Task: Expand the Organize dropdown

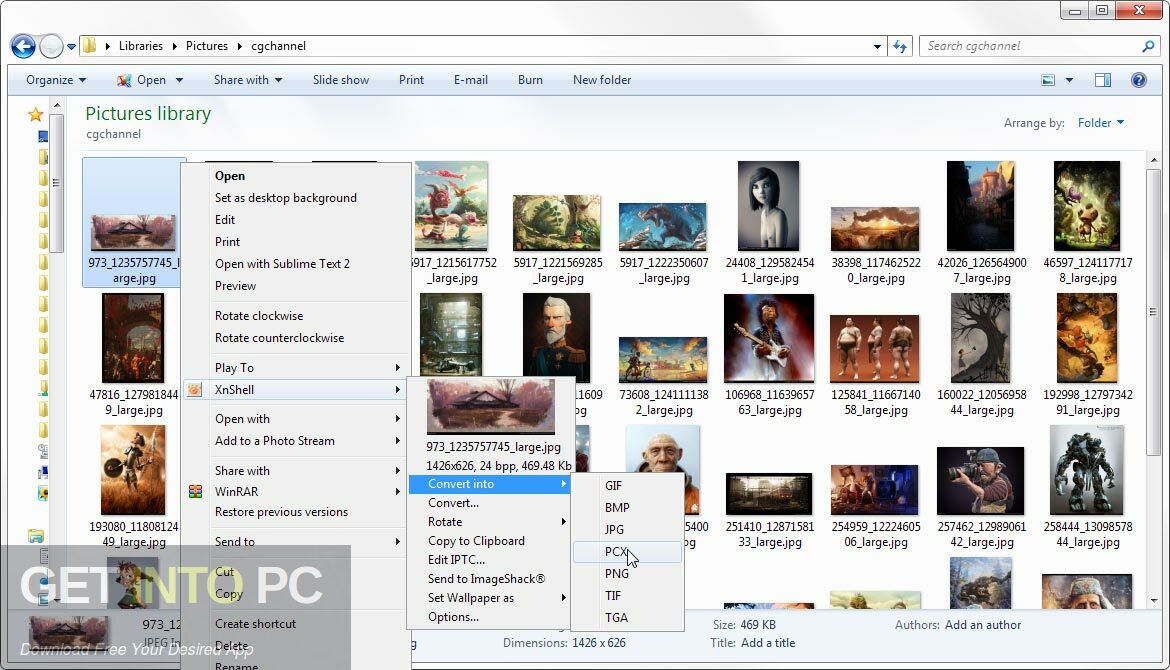Action: pos(55,80)
